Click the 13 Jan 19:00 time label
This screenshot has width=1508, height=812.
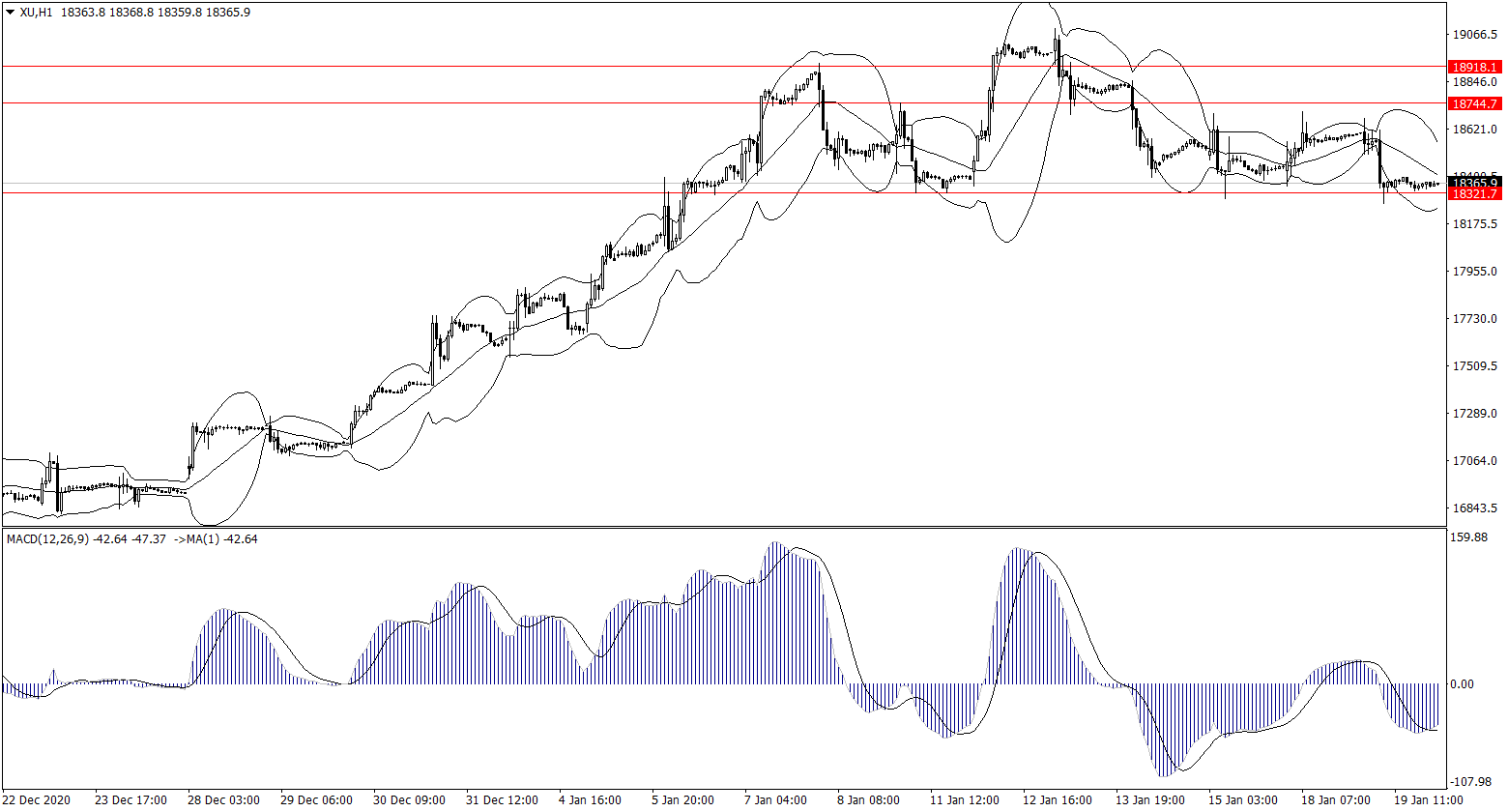point(1148,800)
